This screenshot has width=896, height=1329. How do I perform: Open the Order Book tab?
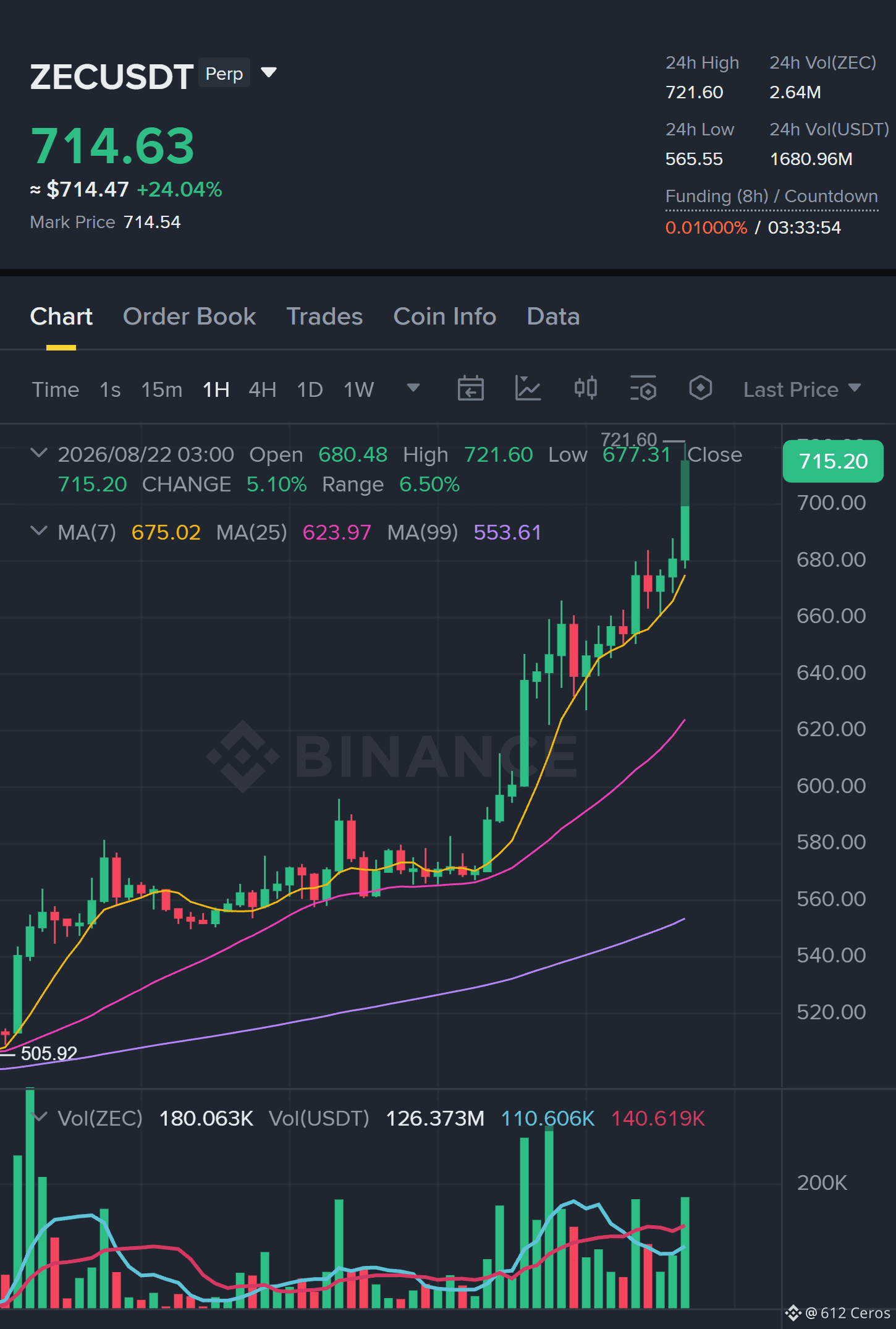189,316
